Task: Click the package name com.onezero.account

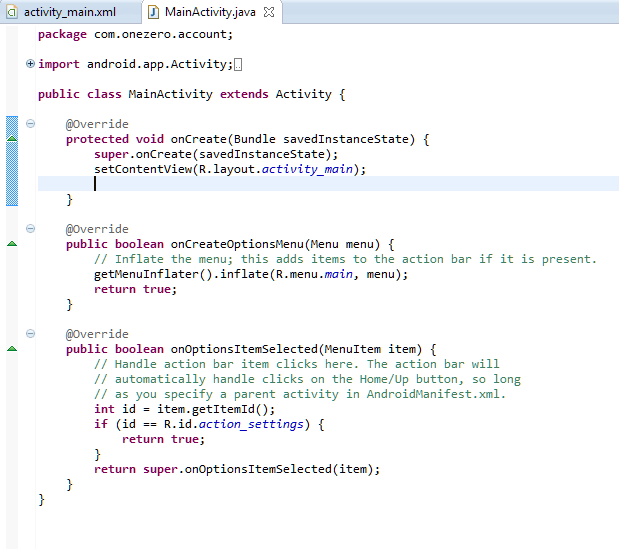Action: click(160, 34)
